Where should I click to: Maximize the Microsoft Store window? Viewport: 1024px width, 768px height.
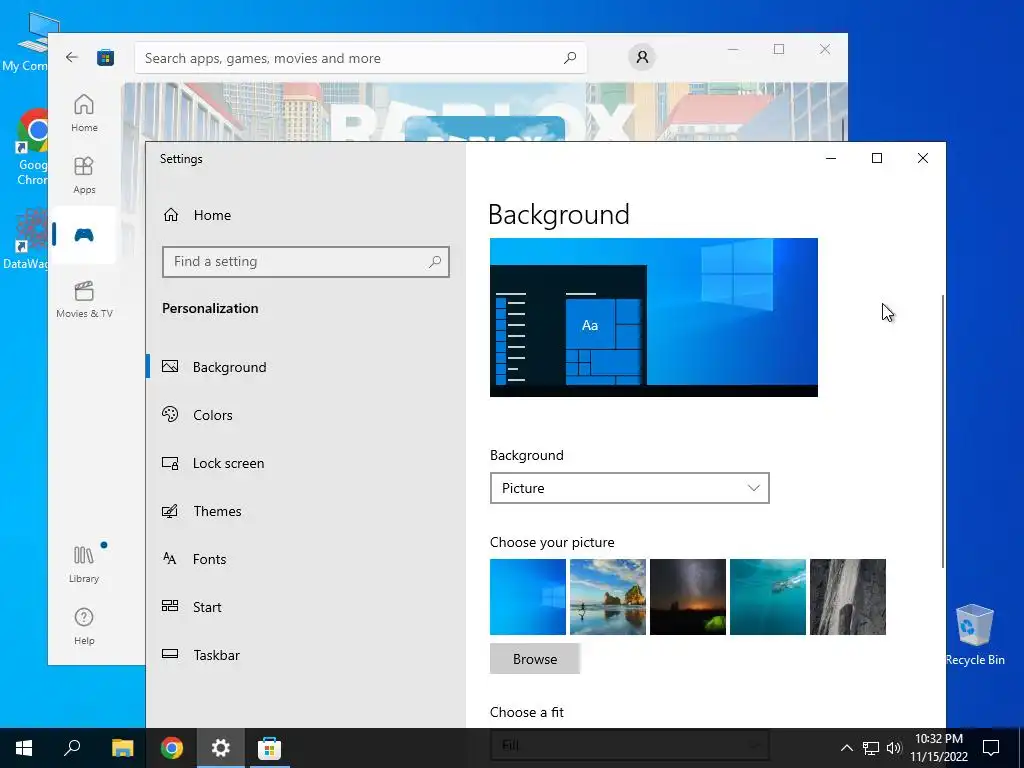click(778, 49)
